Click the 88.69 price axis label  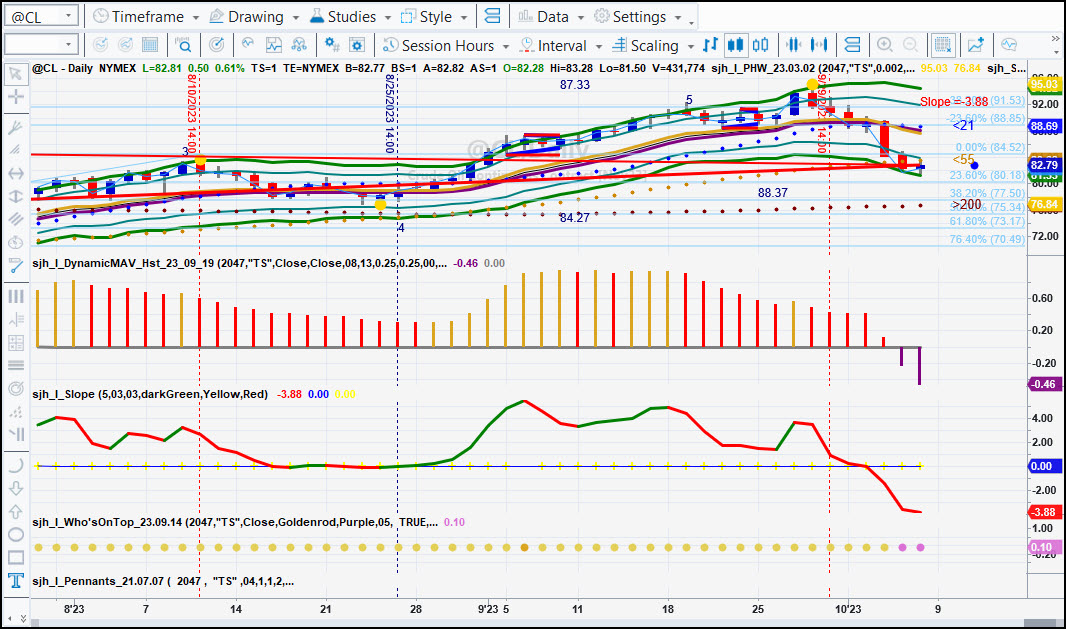coord(1044,126)
